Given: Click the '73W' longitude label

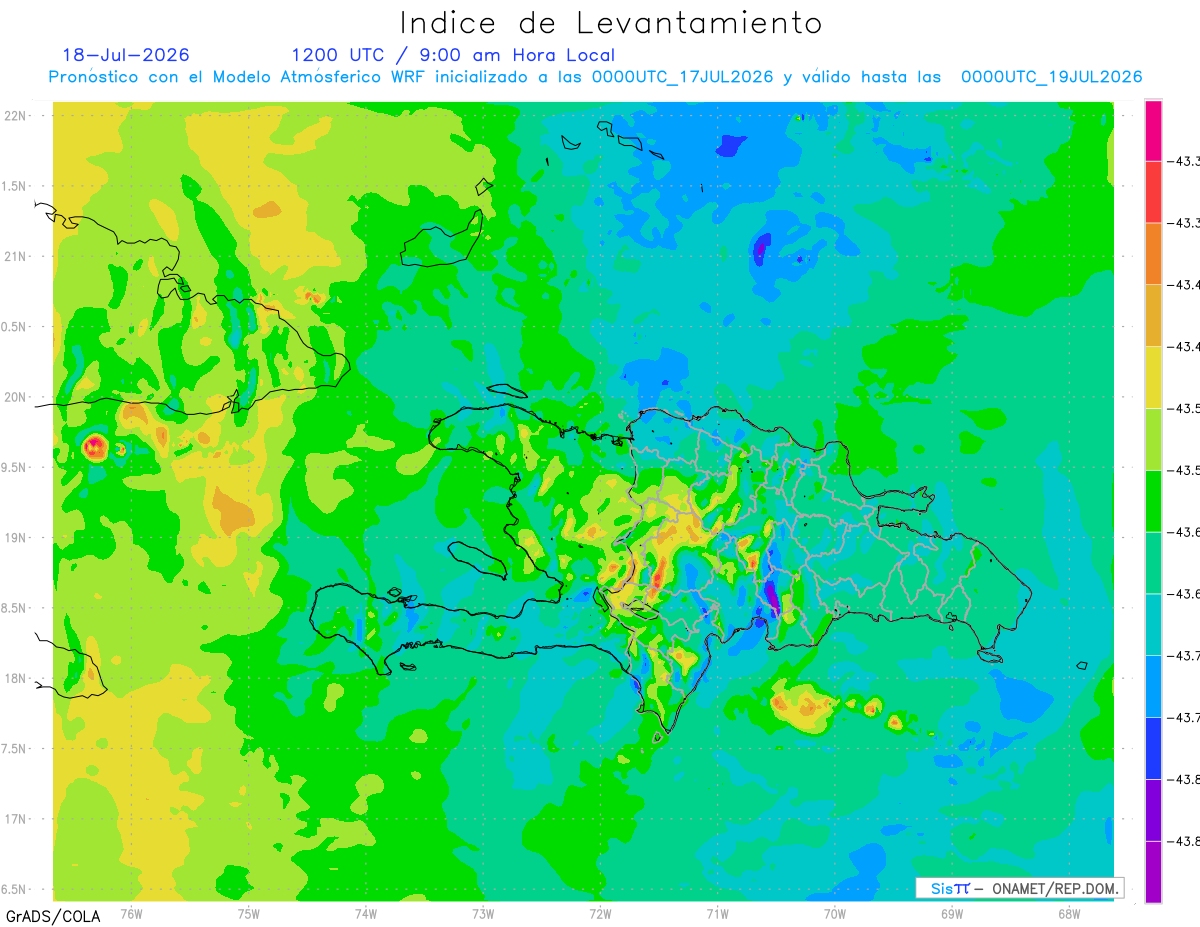Looking at the screenshot, I should point(483,914).
